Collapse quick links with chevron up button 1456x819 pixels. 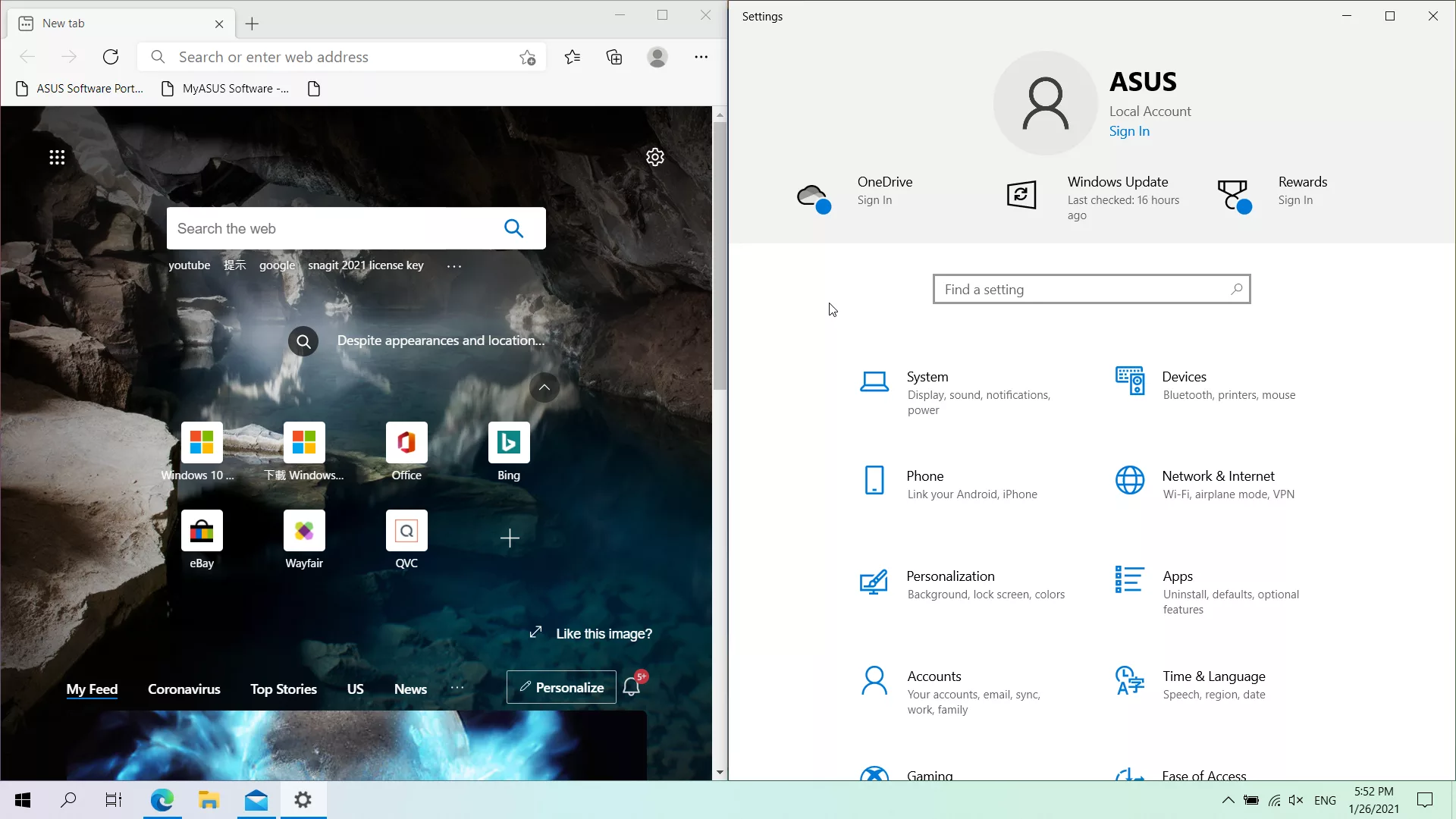pos(544,388)
